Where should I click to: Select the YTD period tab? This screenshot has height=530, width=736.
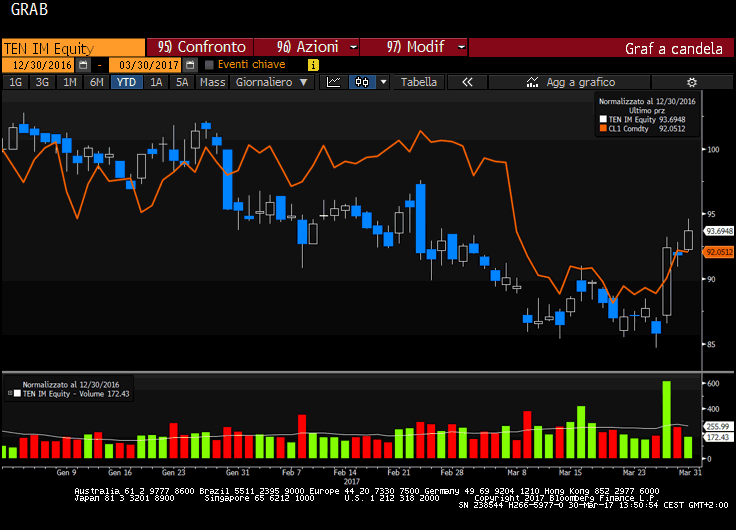[126, 82]
